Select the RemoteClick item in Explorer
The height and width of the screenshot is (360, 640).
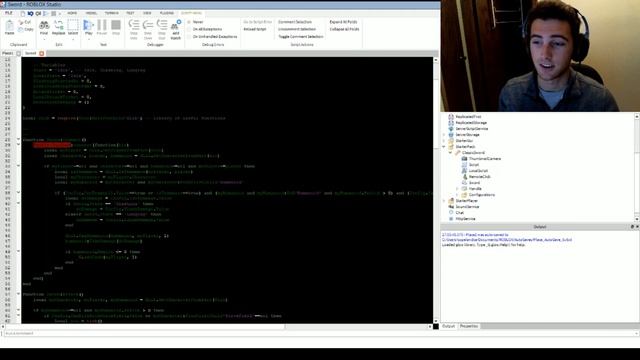click(x=480, y=177)
